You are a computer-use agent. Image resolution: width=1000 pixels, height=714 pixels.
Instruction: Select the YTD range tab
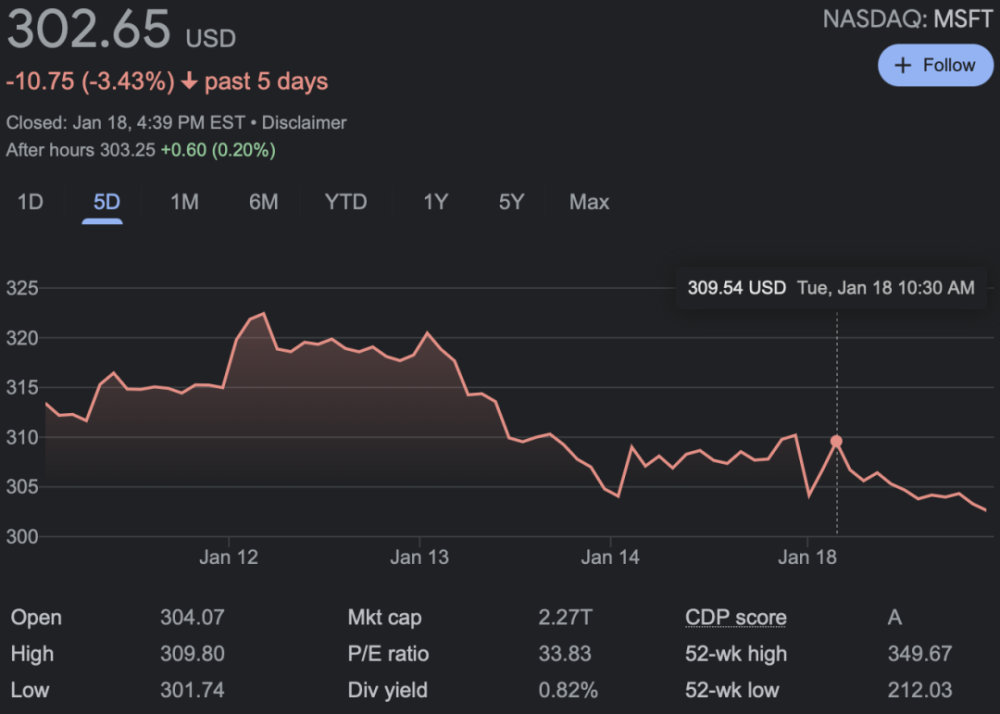coord(346,202)
